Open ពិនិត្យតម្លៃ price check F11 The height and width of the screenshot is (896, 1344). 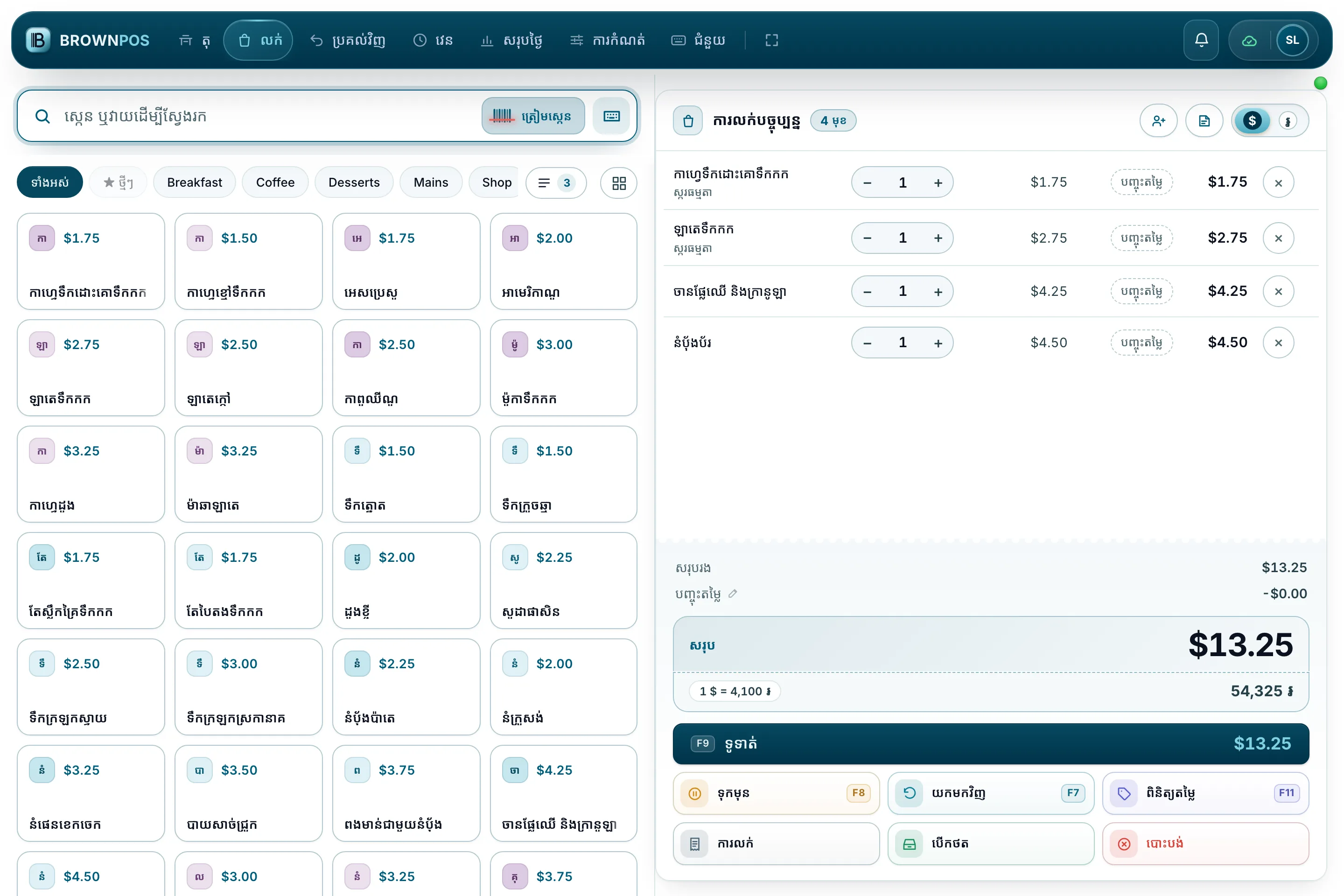pyautogui.click(x=1206, y=793)
